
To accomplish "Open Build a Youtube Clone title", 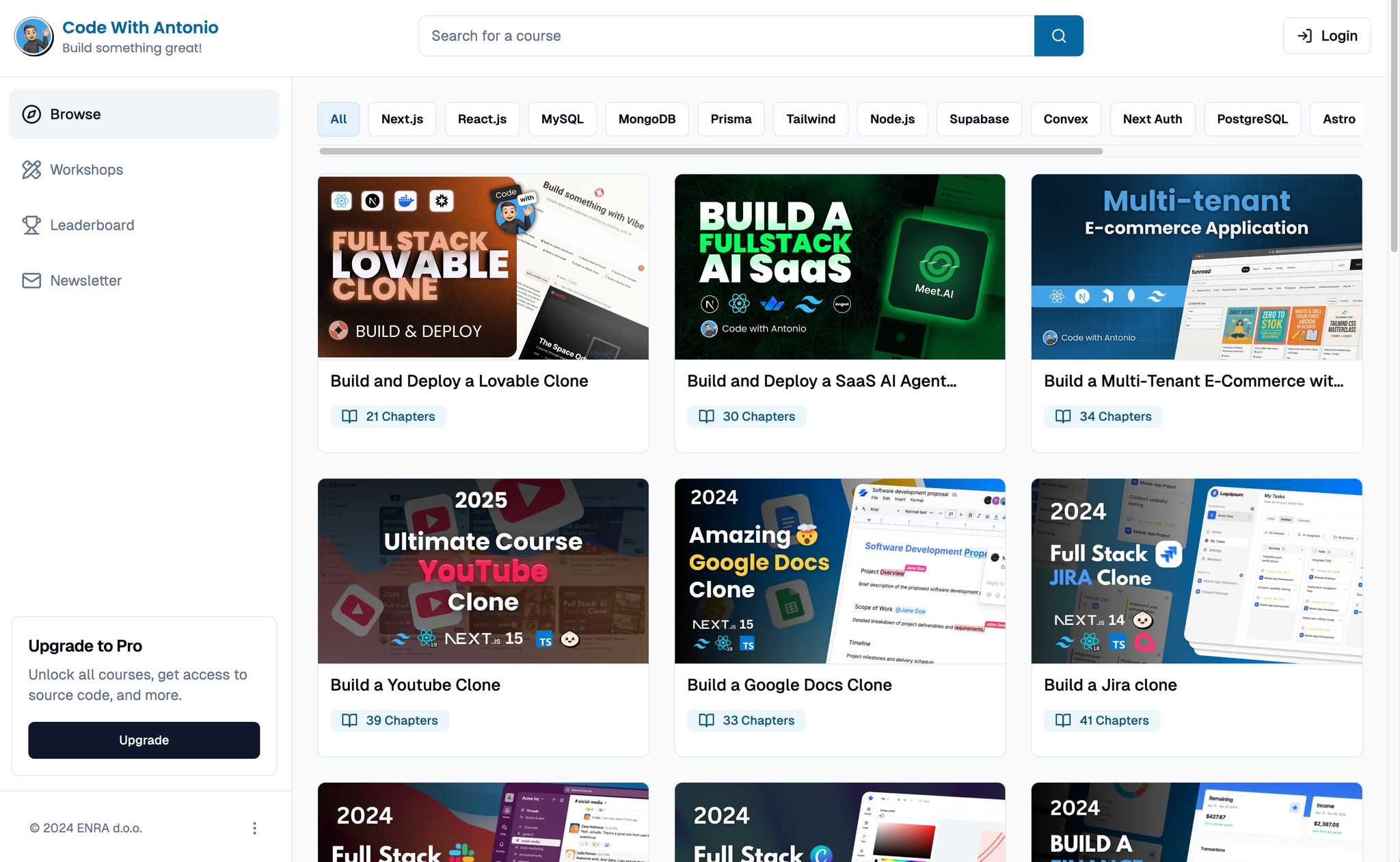I will (416, 685).
